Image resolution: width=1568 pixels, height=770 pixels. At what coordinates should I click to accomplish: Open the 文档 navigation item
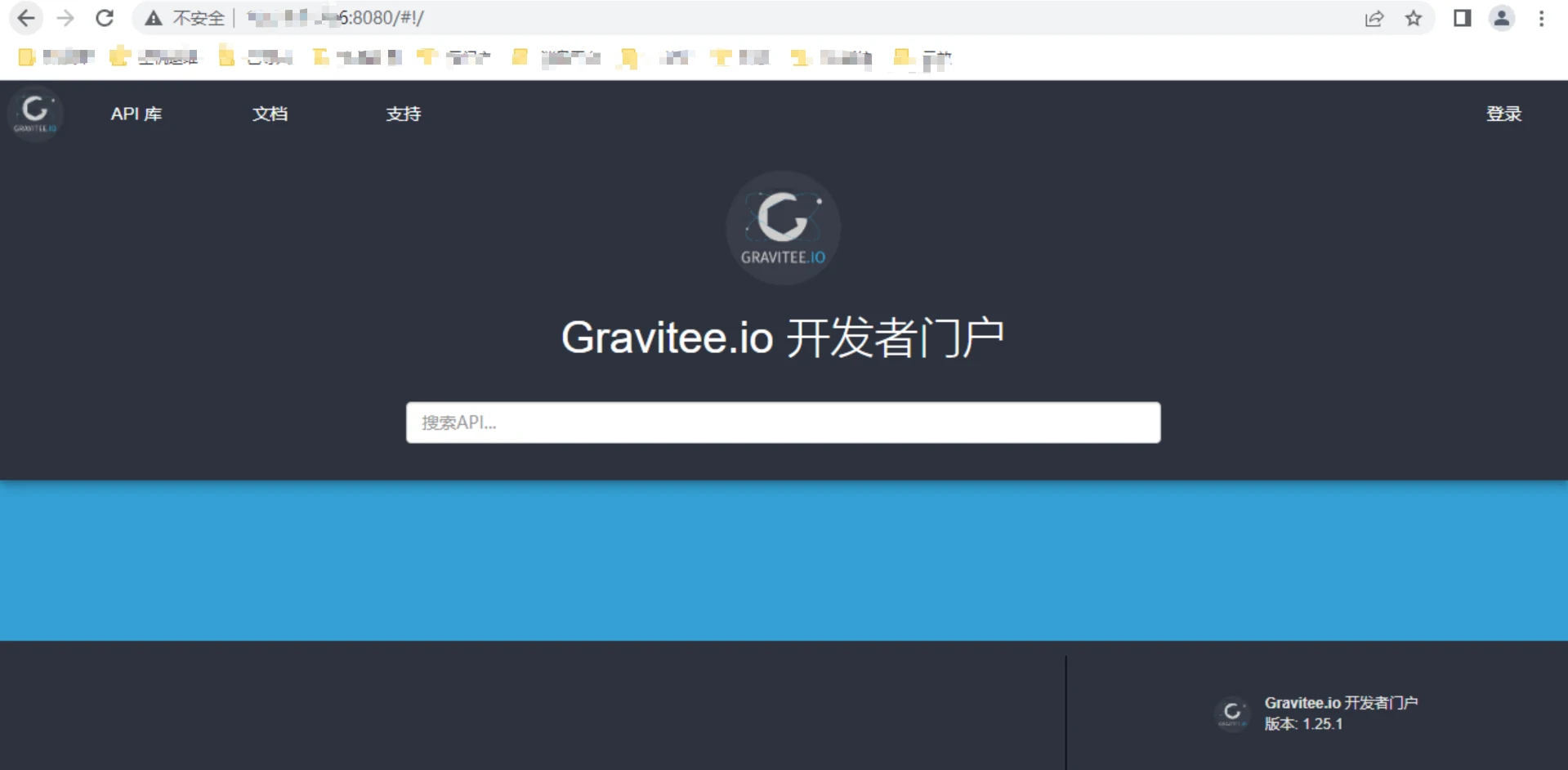click(x=270, y=114)
